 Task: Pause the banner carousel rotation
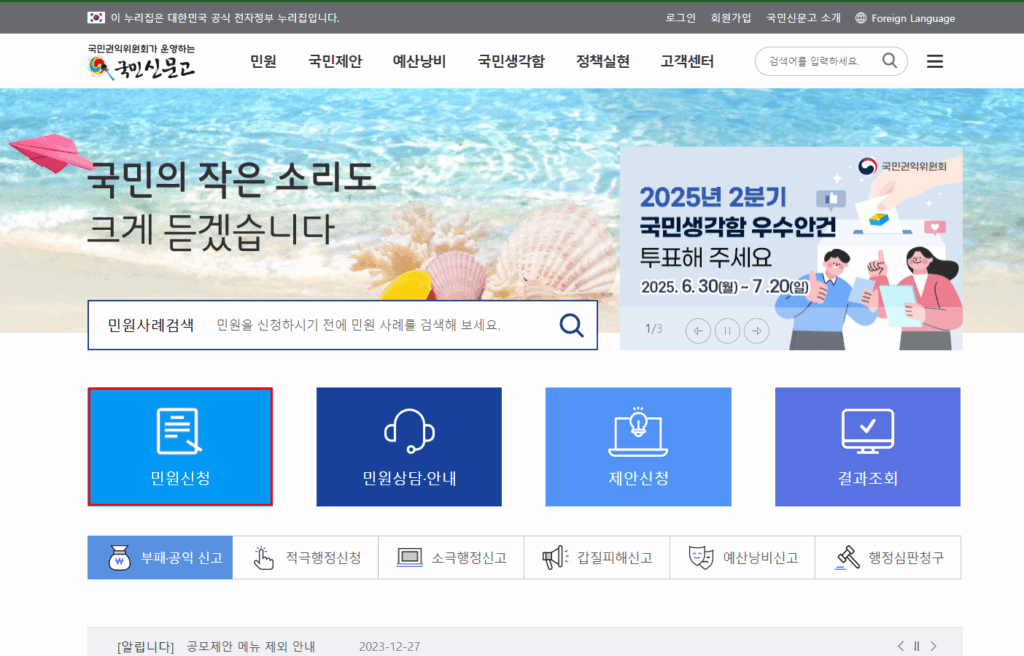coord(727,331)
